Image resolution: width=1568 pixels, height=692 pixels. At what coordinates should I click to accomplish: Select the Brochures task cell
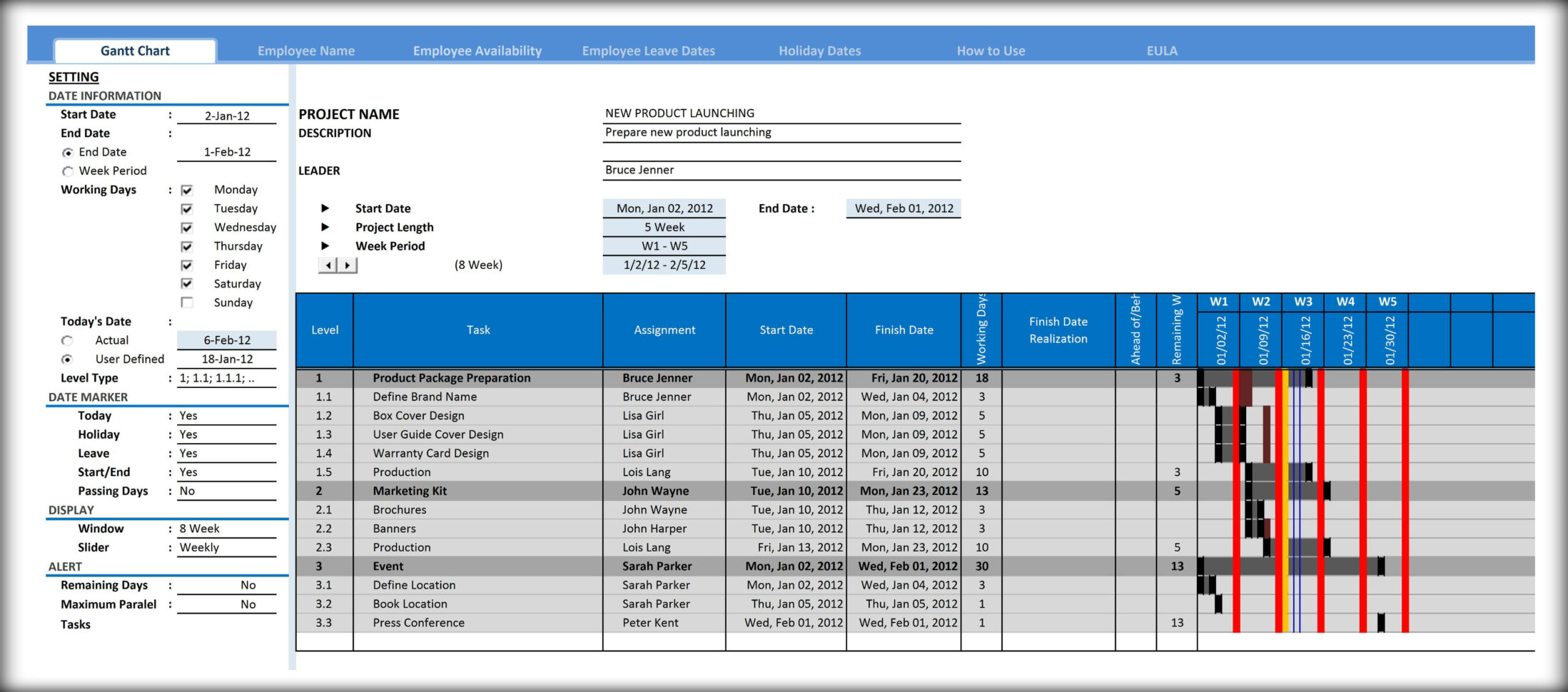(x=478, y=509)
